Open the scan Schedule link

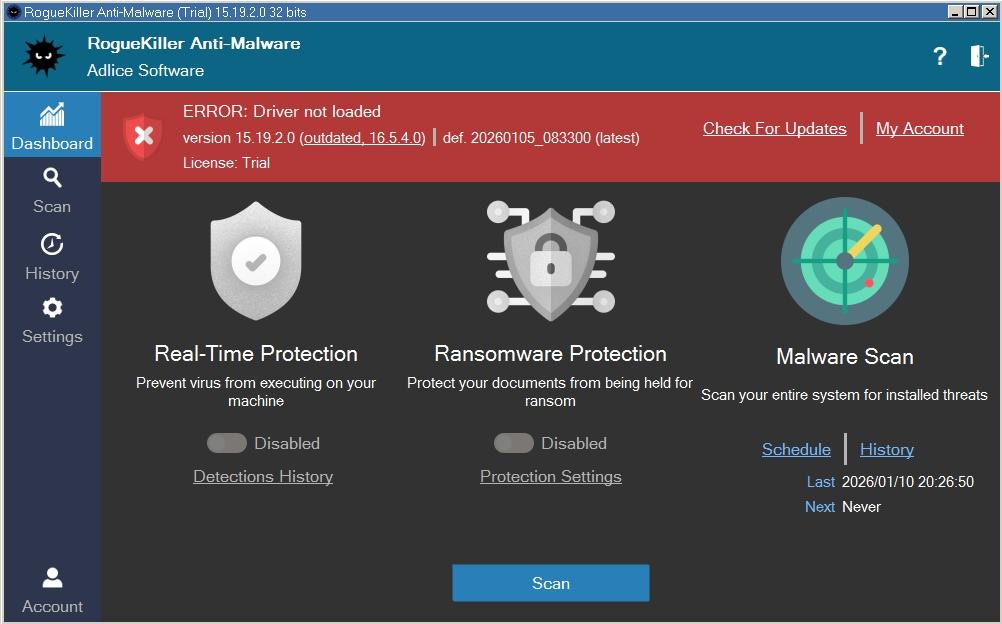point(796,449)
